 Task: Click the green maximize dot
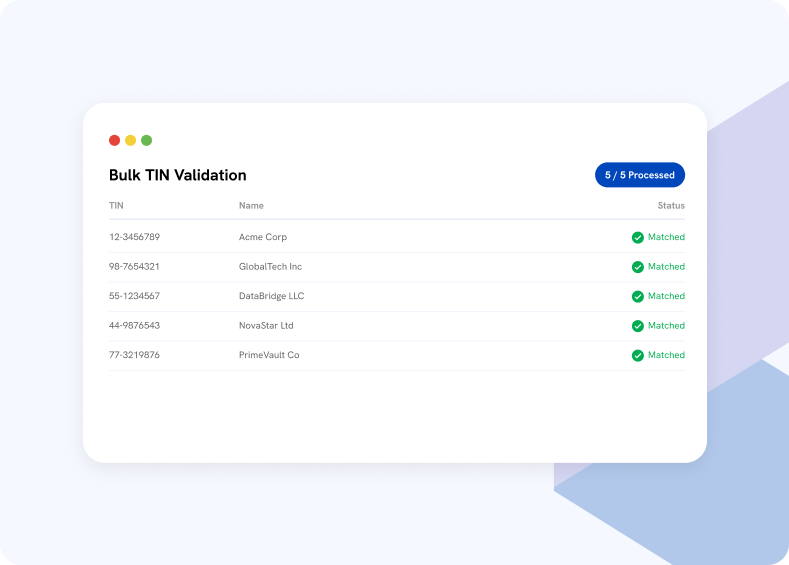pos(146,140)
